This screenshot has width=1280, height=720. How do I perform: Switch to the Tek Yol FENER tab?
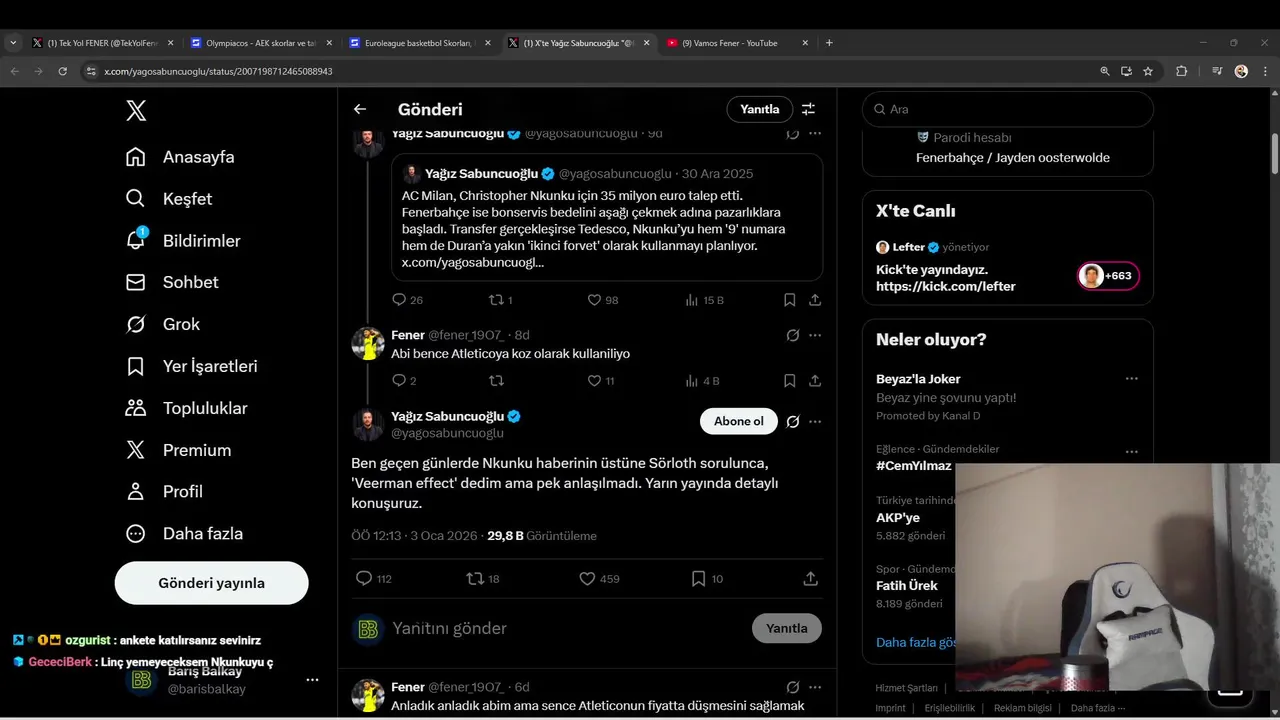[x=103, y=43]
